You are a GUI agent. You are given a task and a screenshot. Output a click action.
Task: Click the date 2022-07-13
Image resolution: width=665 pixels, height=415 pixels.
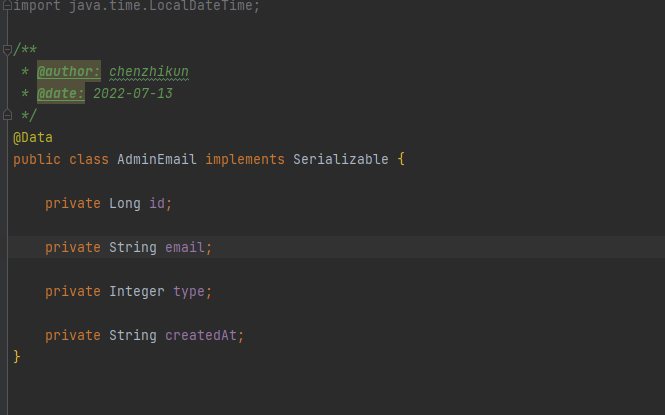tap(133, 93)
